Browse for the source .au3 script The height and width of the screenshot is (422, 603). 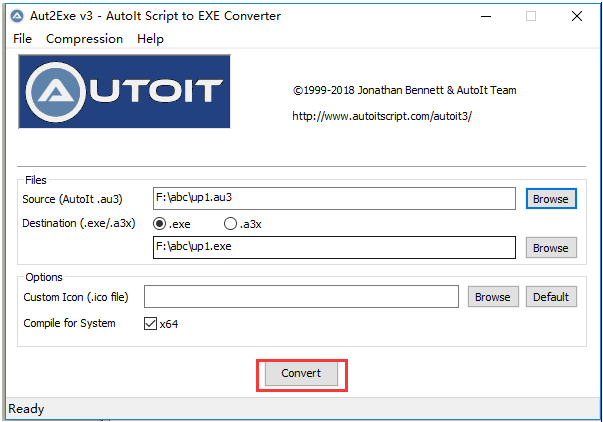551,199
